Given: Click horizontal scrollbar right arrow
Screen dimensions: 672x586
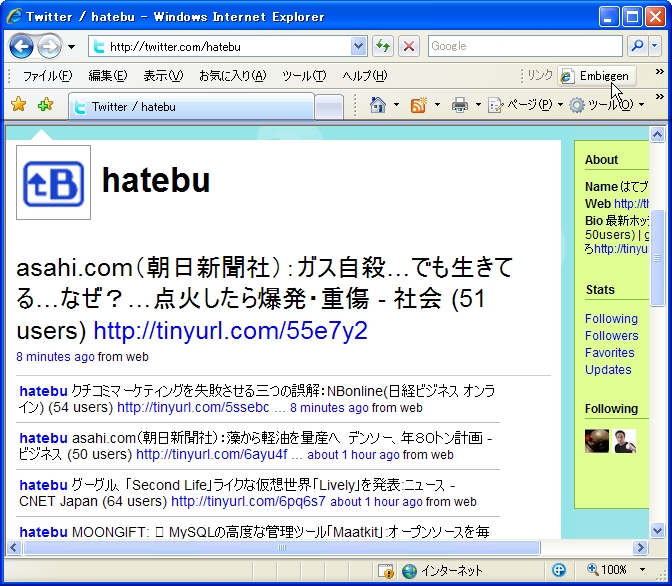Looking at the screenshot, I should pyautogui.click(x=641, y=547).
